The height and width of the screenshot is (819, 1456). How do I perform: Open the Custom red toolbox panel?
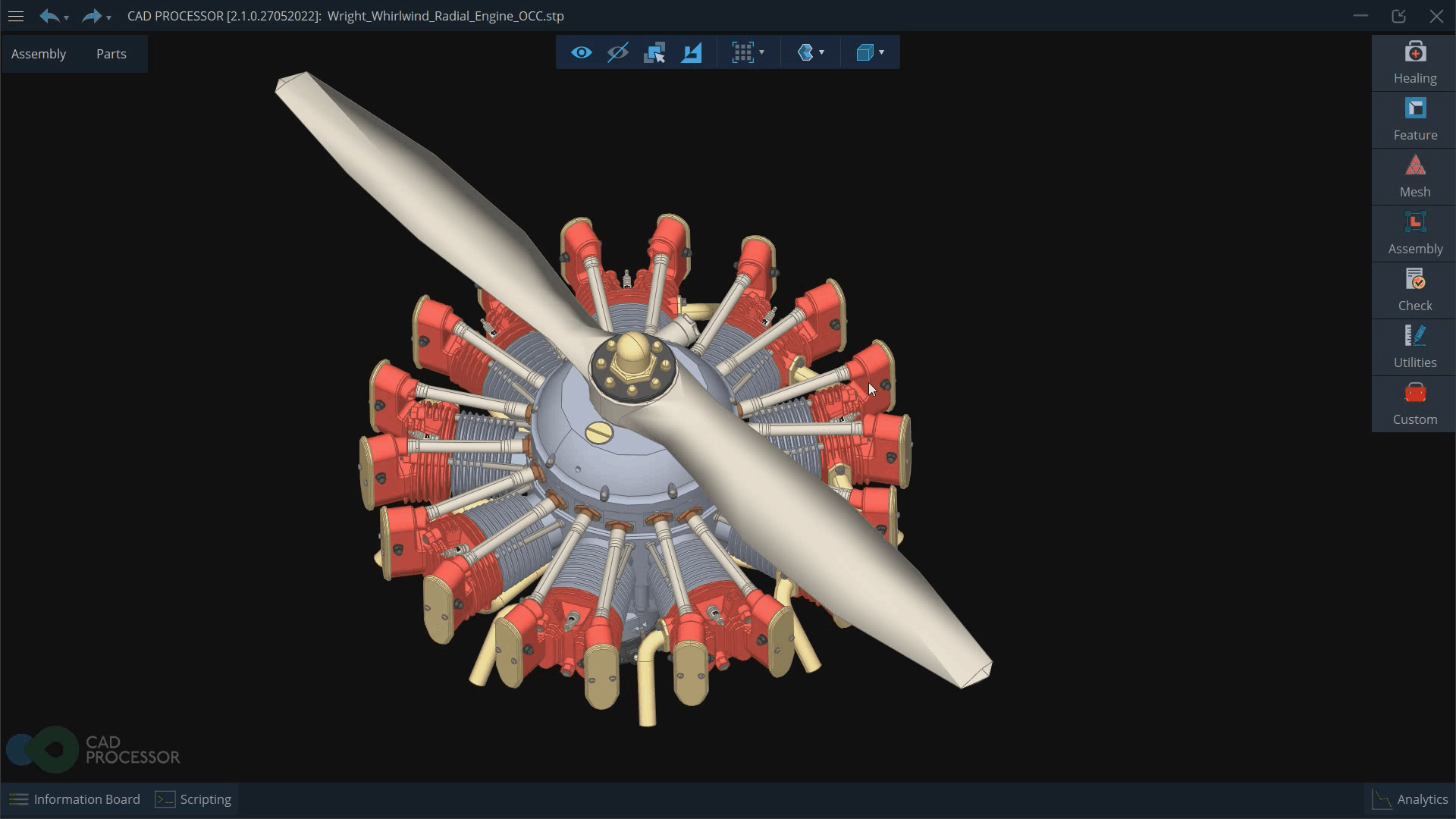(1414, 404)
